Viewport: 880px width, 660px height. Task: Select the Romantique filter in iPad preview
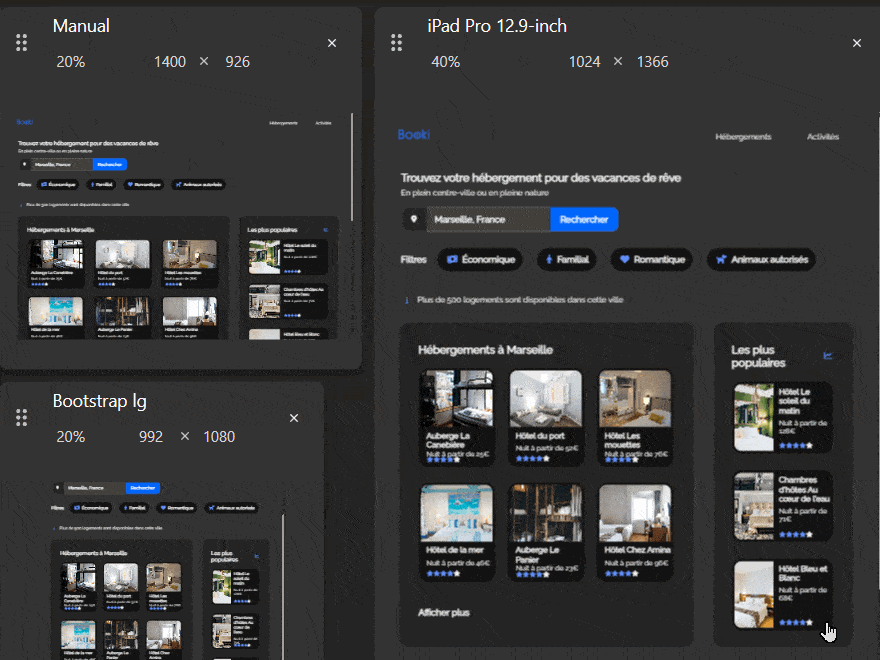coord(652,259)
